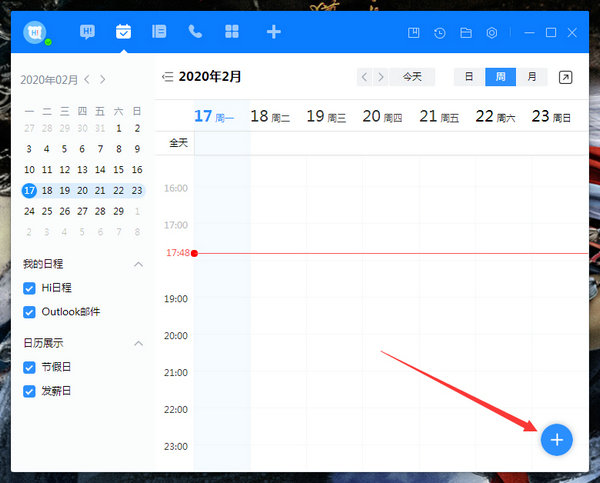Toggle the 节假日 checkbox

coord(29,367)
